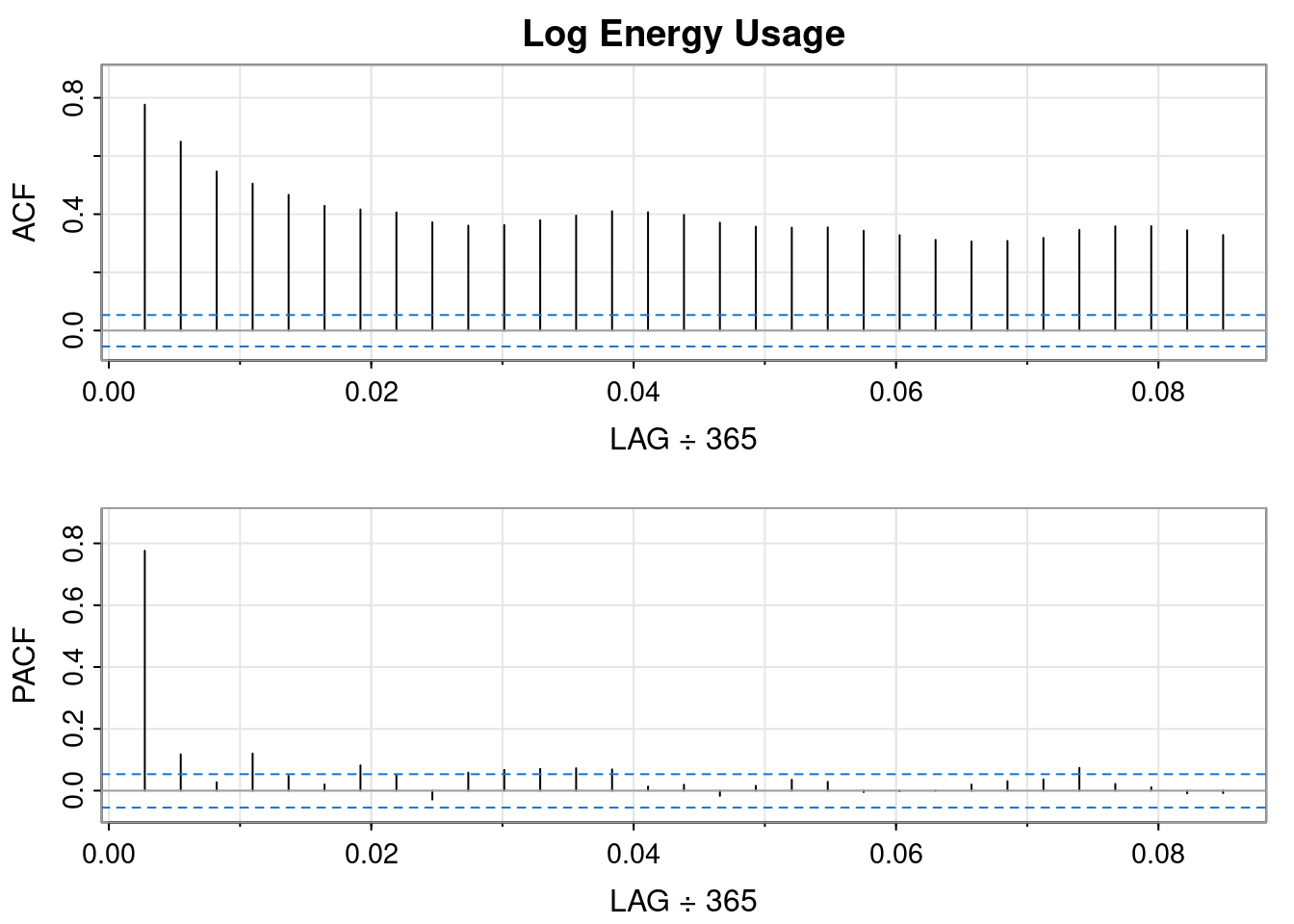Click the 0.2 y-axis tick of PACF plot

tap(73, 729)
